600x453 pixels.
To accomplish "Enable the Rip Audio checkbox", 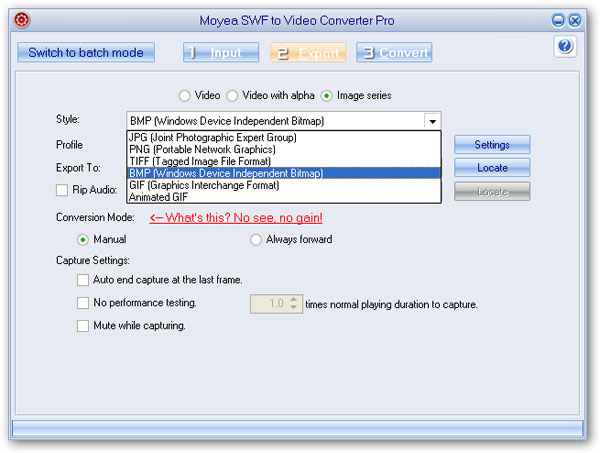I will 62,190.
